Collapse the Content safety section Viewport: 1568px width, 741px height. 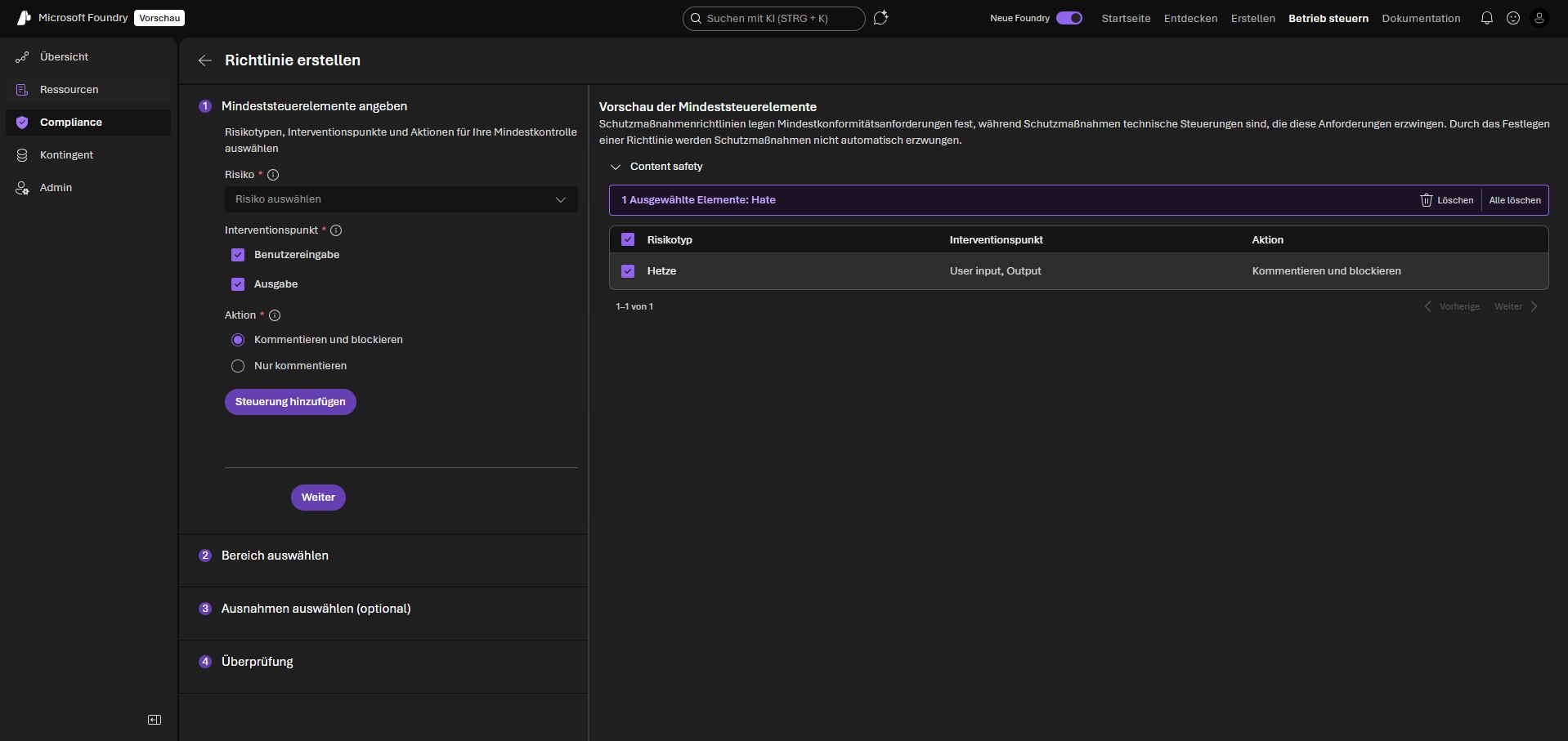coord(616,167)
